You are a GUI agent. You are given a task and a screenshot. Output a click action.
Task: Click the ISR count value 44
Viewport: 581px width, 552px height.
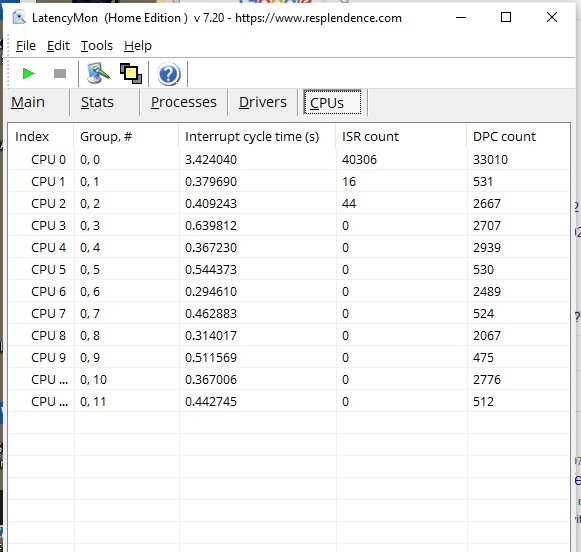(x=349, y=203)
